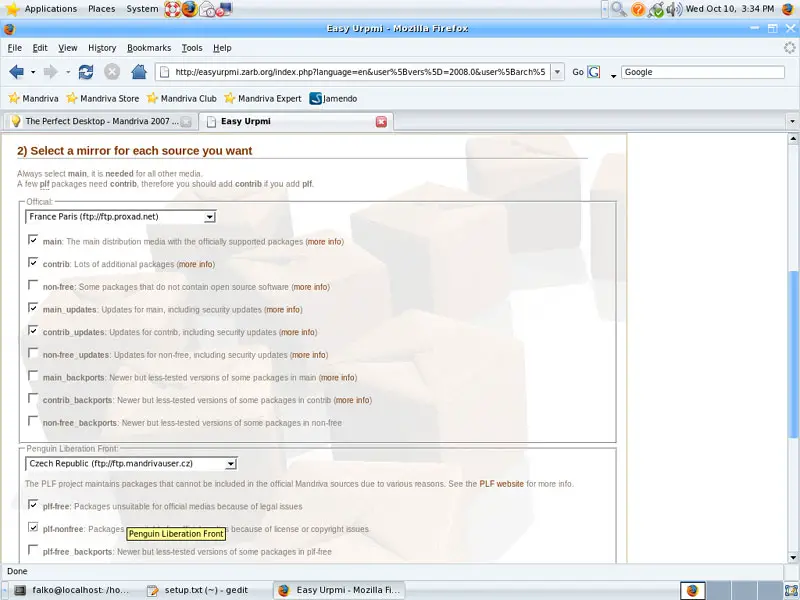
Task: Launch Firefox from the top panel
Action: click(190, 9)
